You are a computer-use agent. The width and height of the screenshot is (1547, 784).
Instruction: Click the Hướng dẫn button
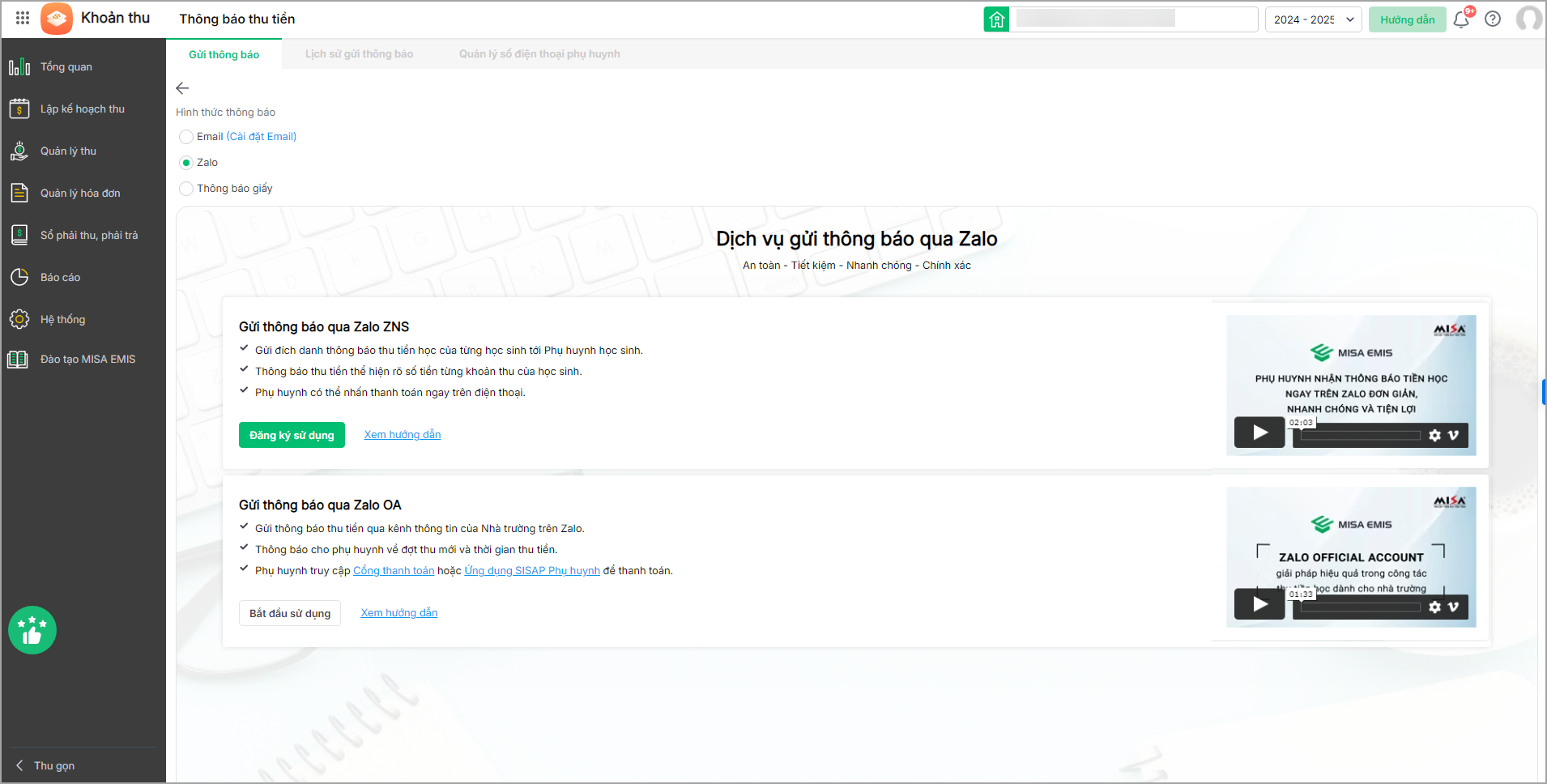(1408, 19)
